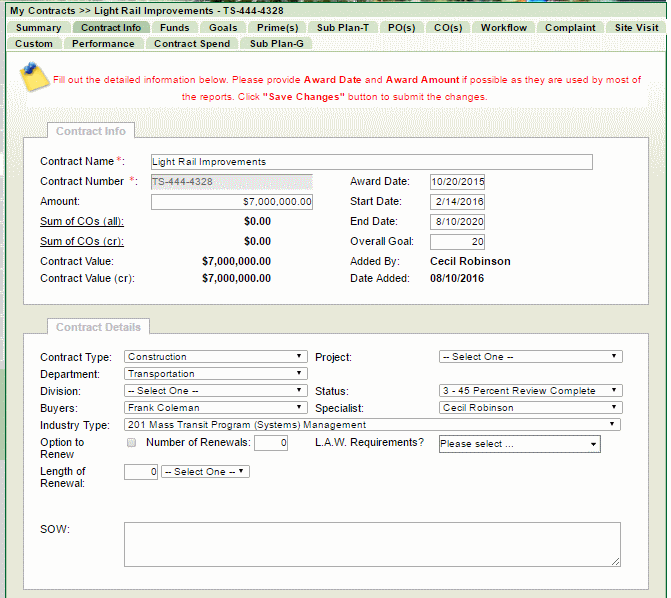Viewport: 671px width, 598px height.
Task: Expand the Department dropdown
Action: tap(215, 374)
